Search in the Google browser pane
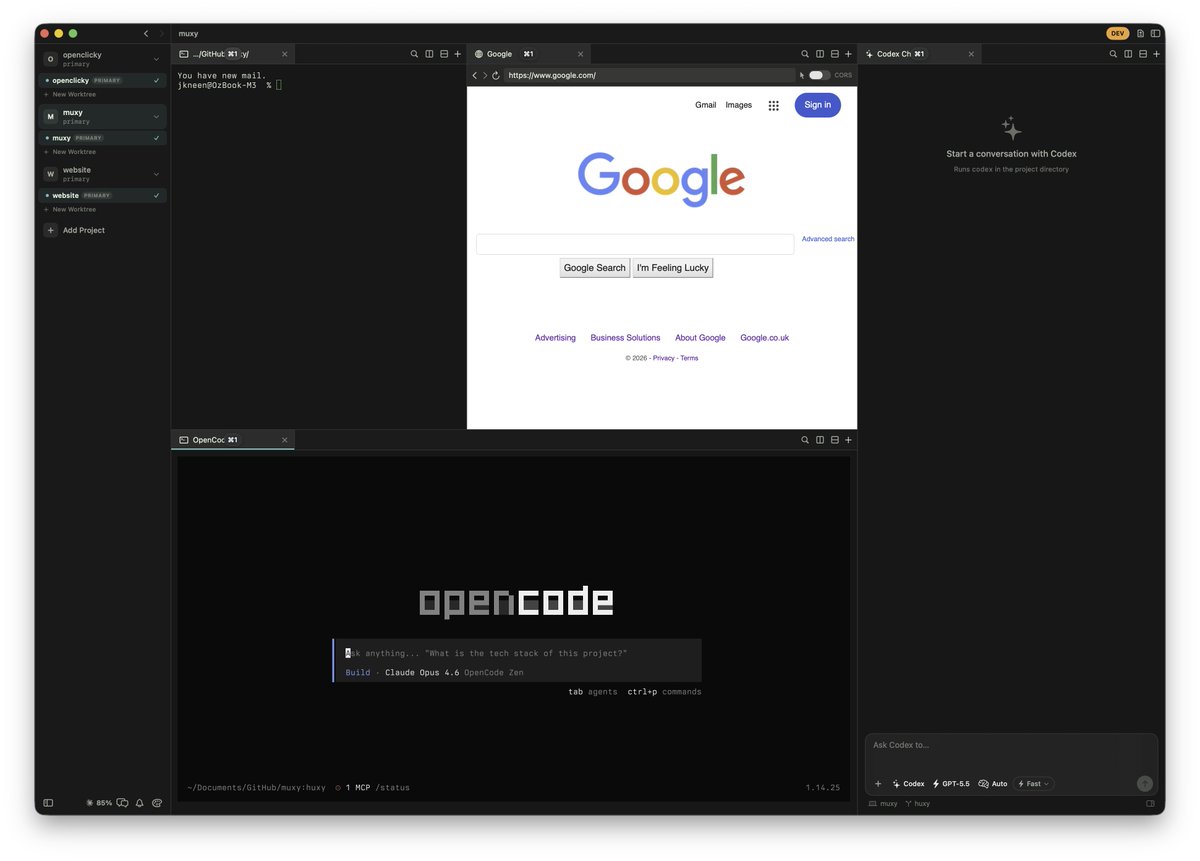1200x861 pixels. 805,54
